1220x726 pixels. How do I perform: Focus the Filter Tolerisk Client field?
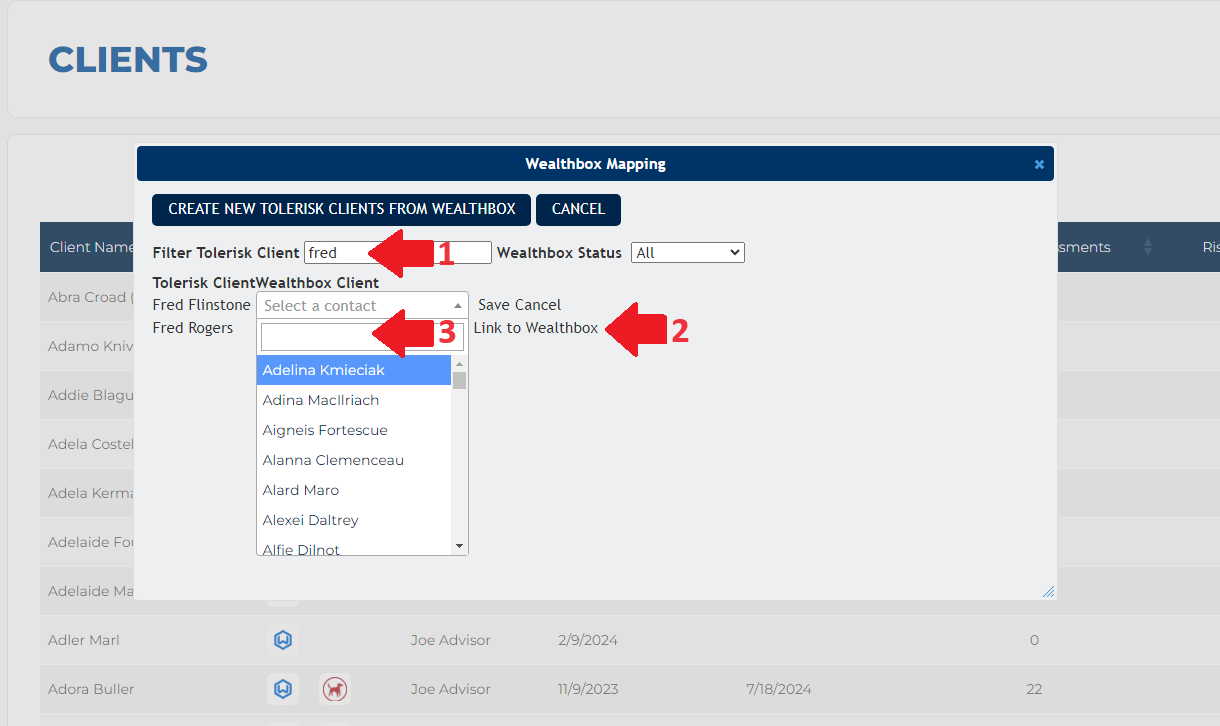397,253
